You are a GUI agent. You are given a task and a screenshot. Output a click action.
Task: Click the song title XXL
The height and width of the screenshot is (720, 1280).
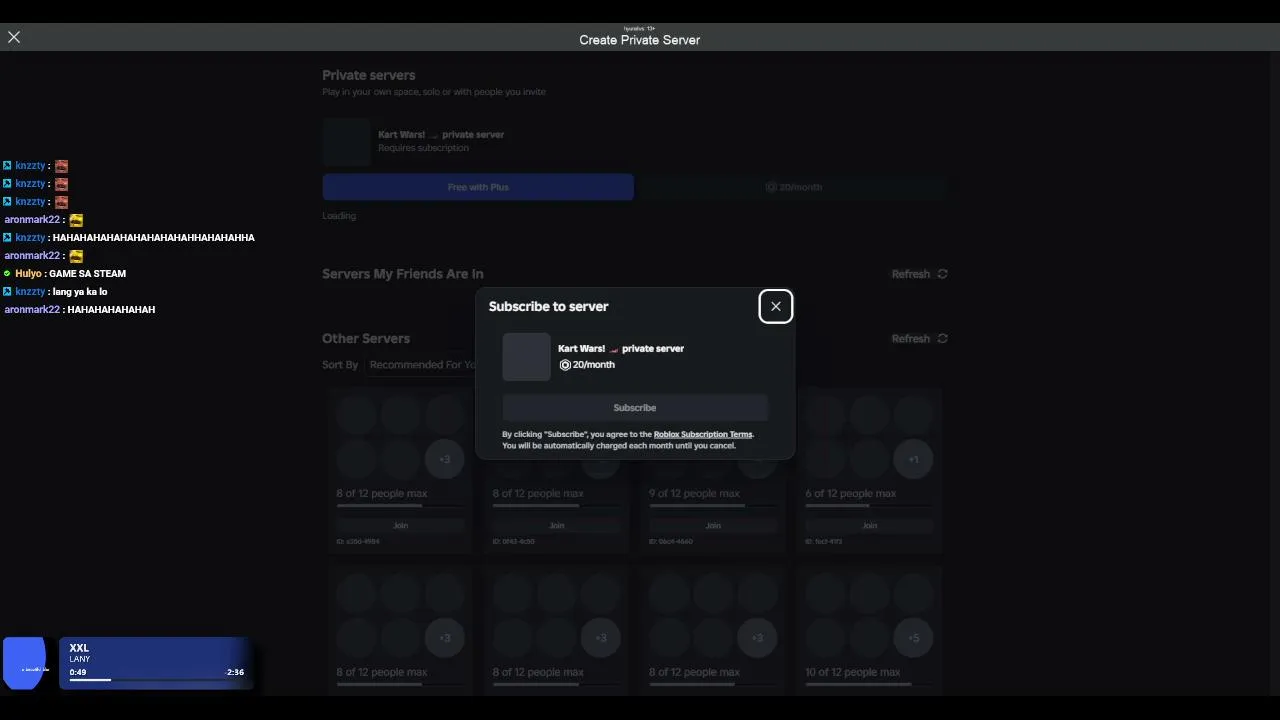(79, 648)
